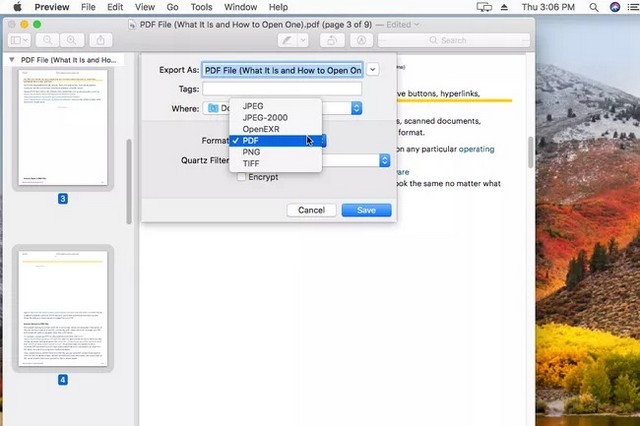This screenshot has width=640, height=426.
Task: Expand the save dialog chevron button
Action: click(x=372, y=69)
